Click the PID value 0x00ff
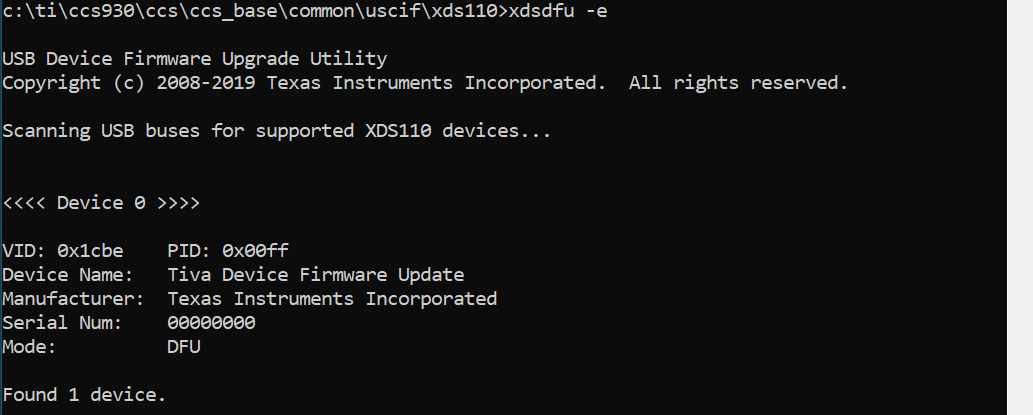The image size is (1033, 415). point(255,250)
